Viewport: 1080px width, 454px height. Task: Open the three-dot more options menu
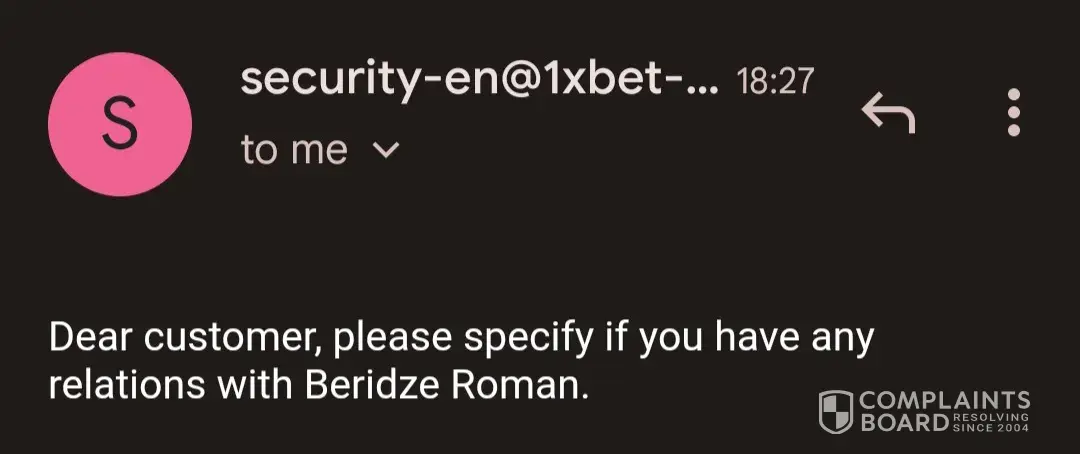click(1013, 111)
